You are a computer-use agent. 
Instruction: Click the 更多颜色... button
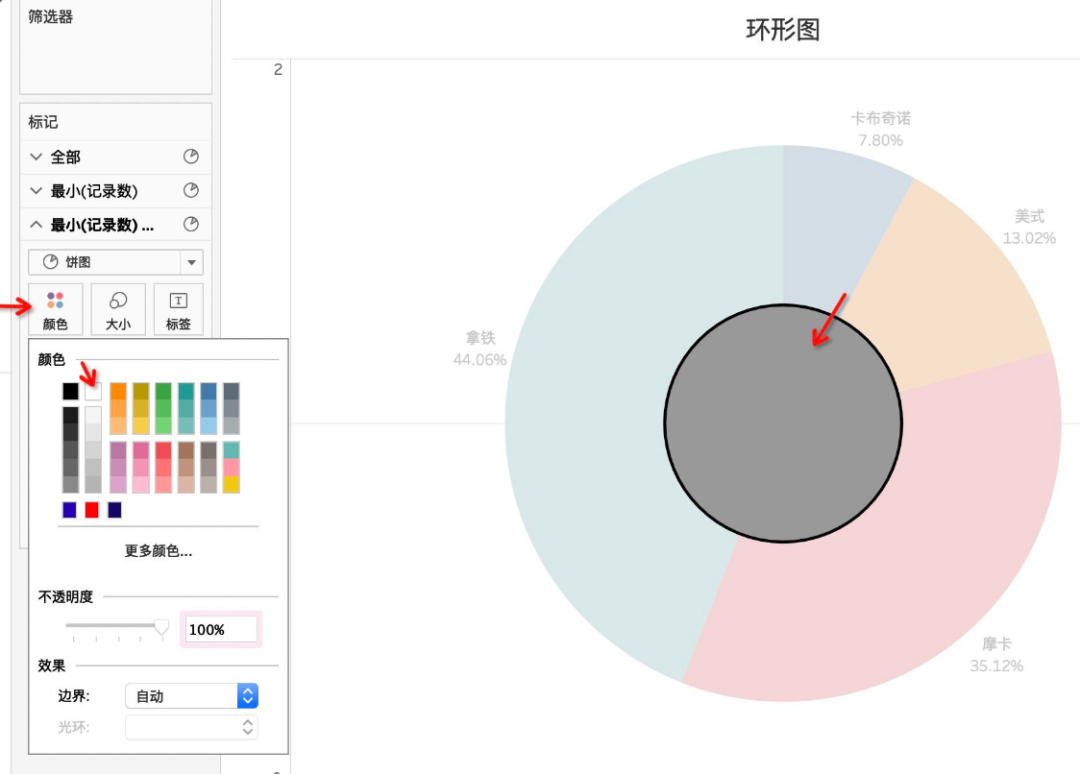click(x=158, y=551)
